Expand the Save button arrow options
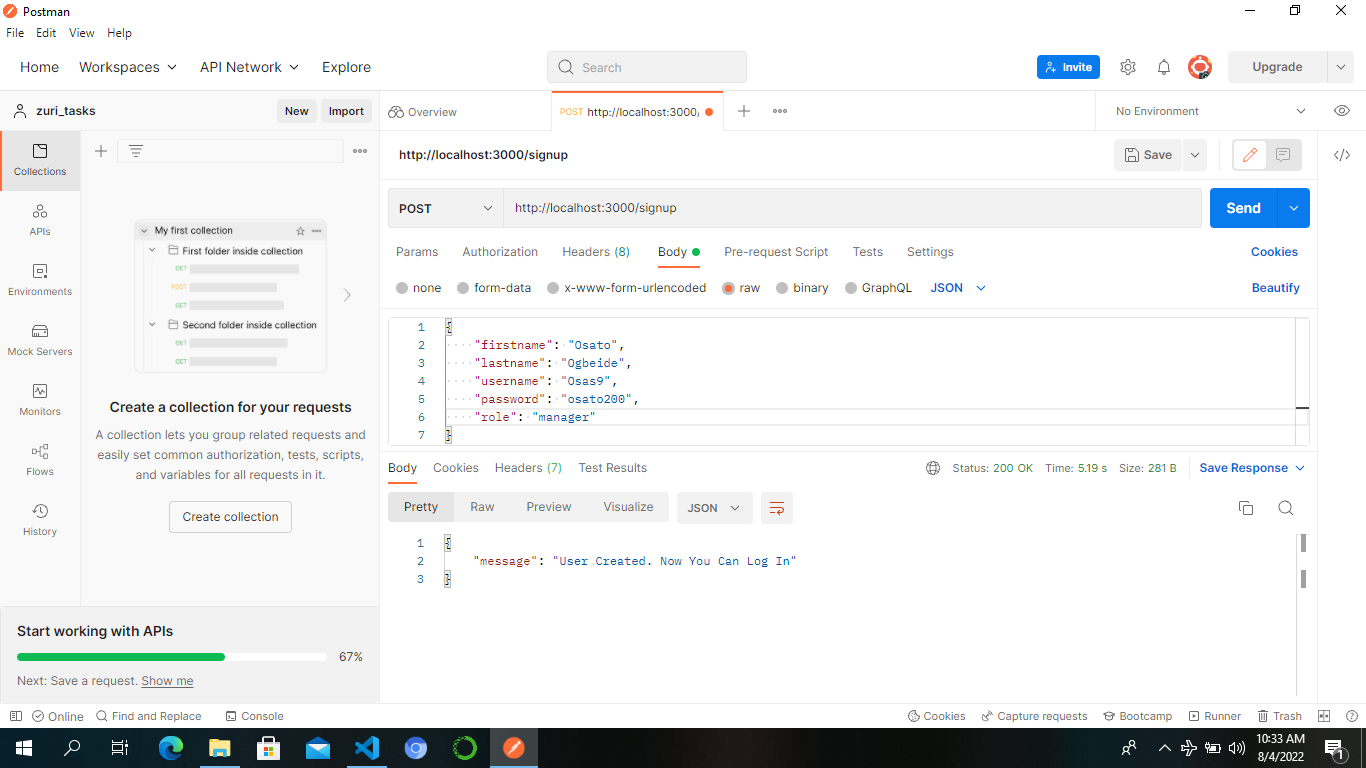Image resolution: width=1366 pixels, height=768 pixels. 1194,155
